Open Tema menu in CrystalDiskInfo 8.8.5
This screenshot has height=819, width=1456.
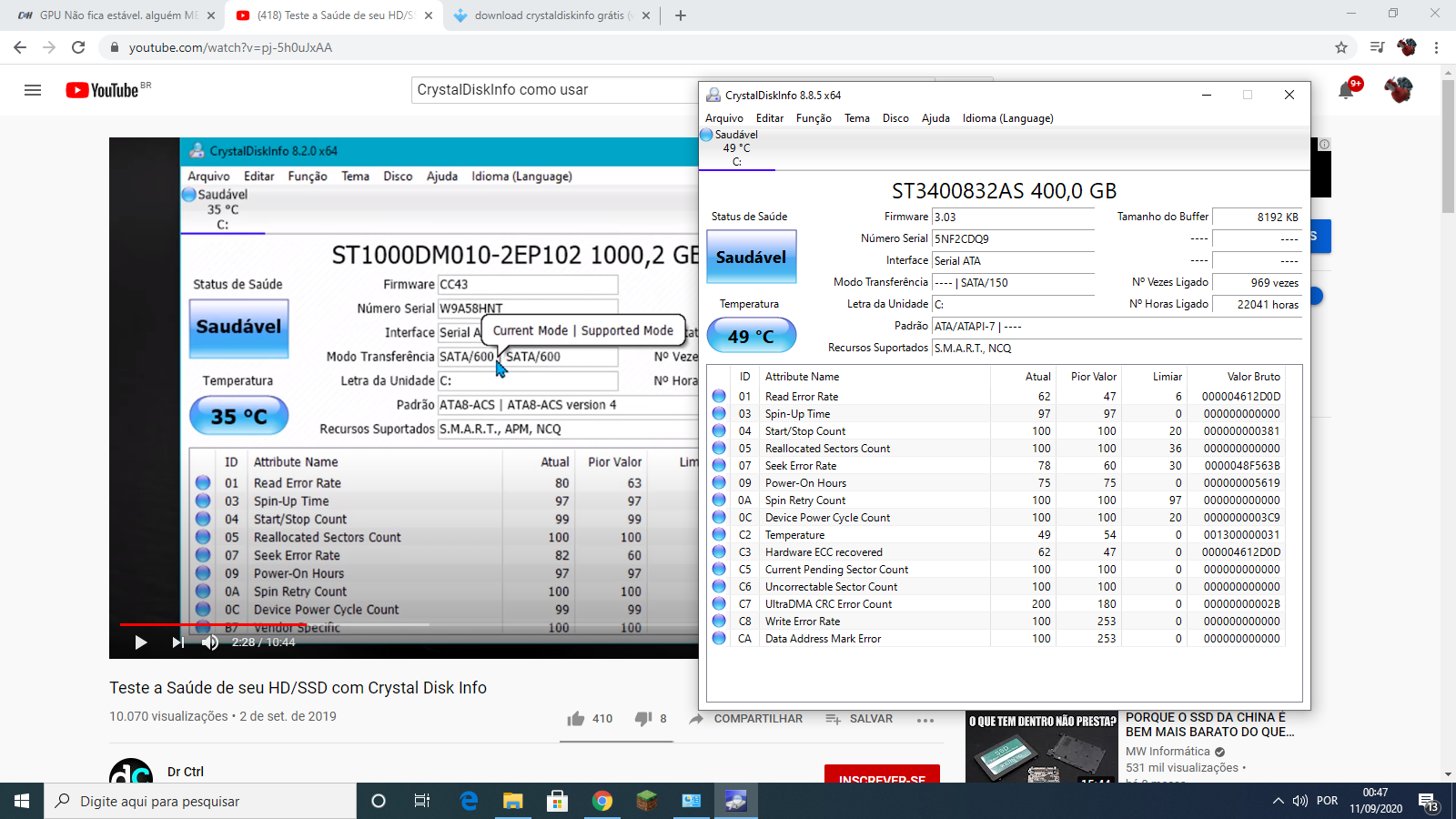pyautogui.click(x=857, y=118)
